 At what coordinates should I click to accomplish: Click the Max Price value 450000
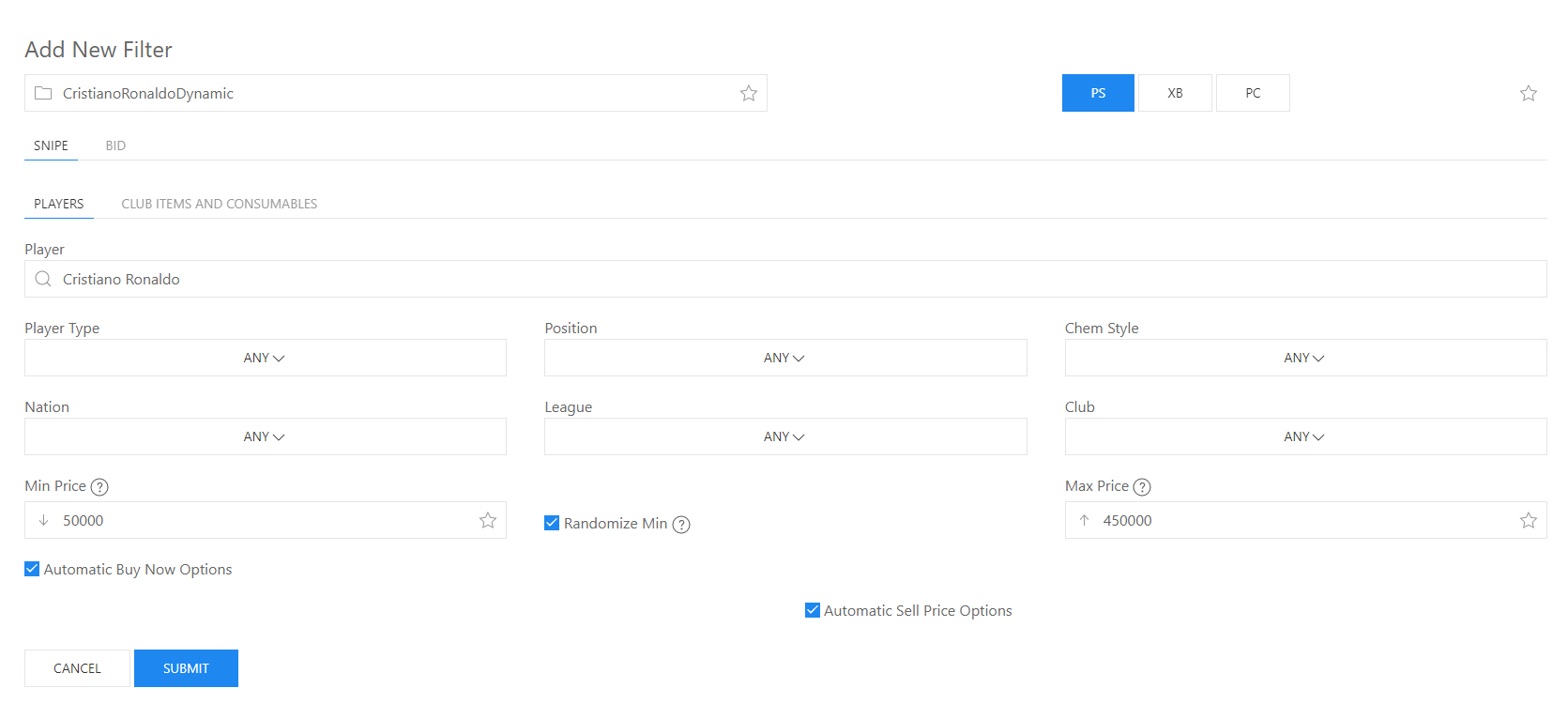pos(1127,520)
